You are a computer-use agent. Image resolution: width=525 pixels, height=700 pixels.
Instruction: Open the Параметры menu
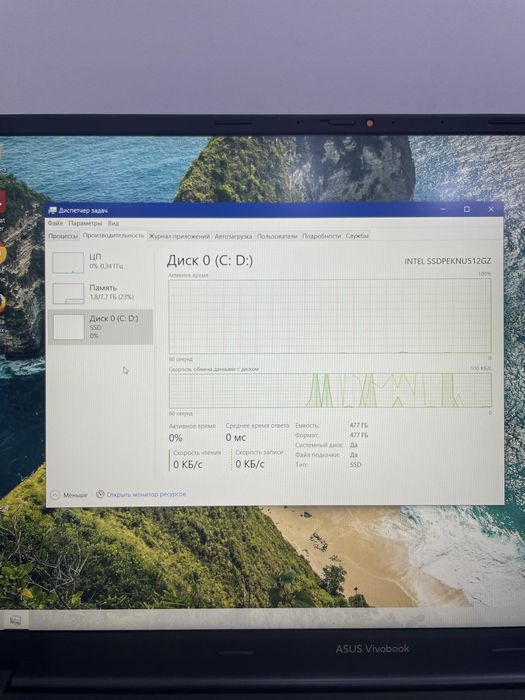pos(85,223)
